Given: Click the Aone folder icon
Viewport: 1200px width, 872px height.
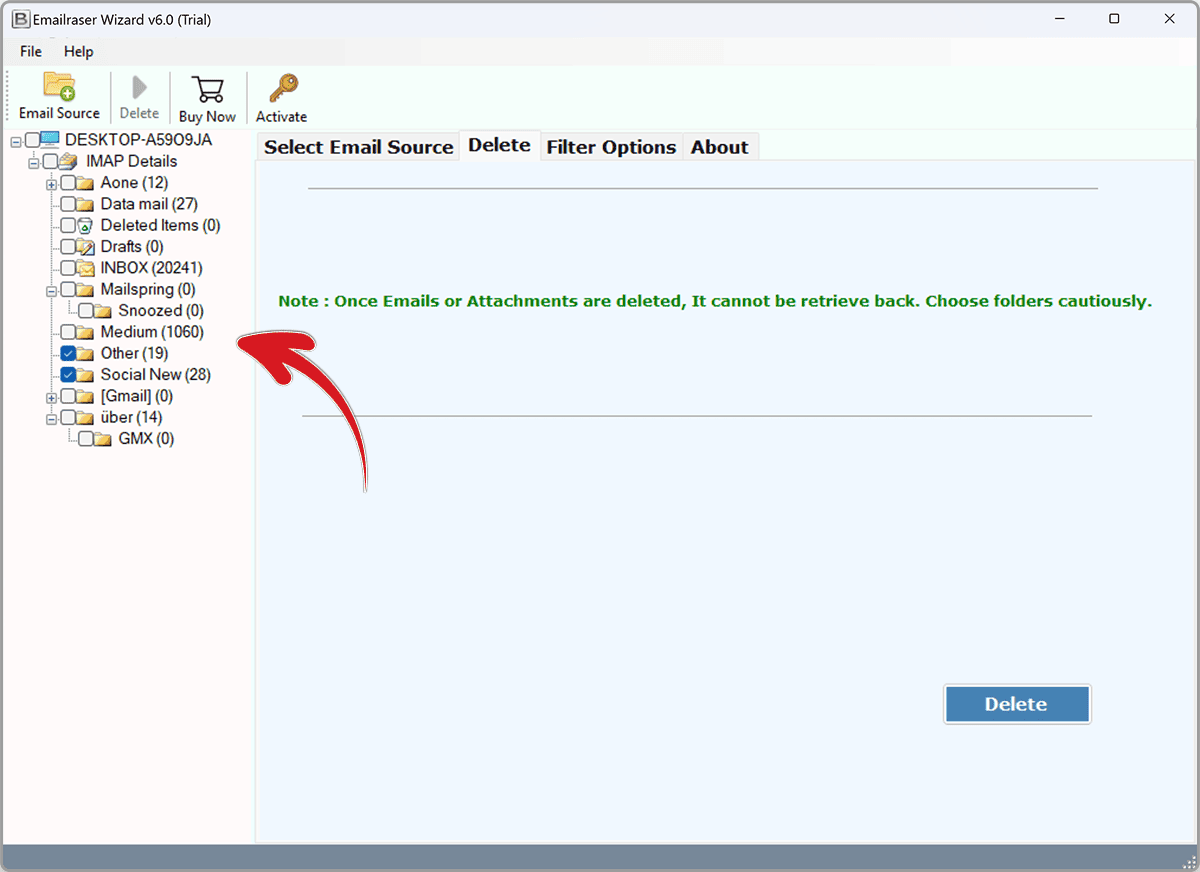Looking at the screenshot, I should click(87, 183).
